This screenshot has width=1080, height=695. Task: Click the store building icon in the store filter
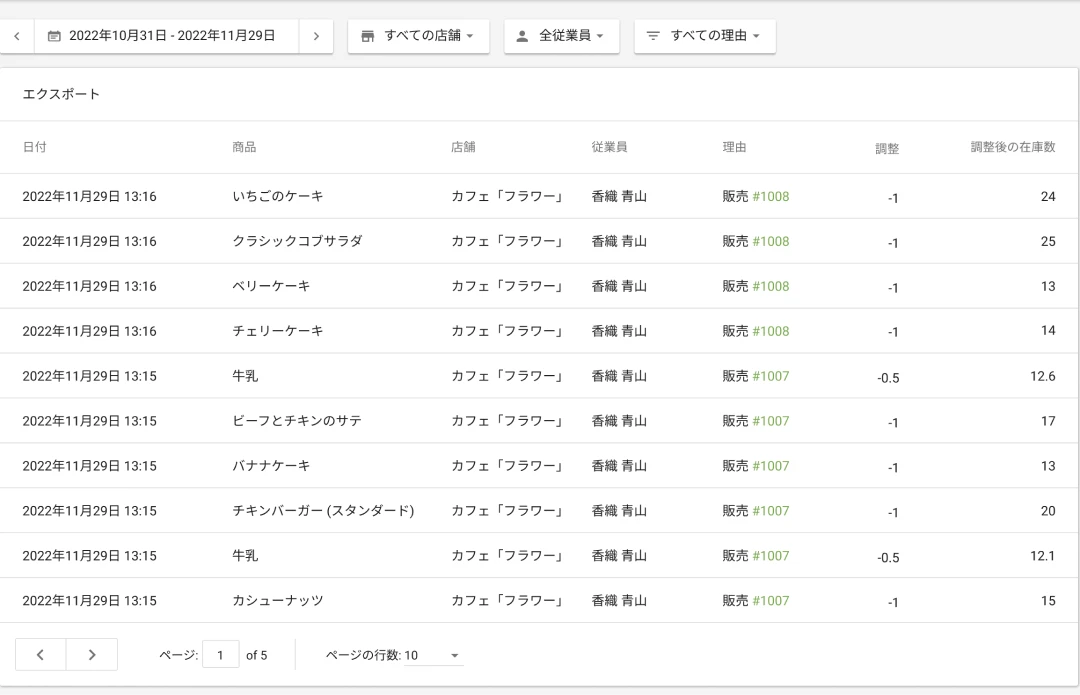[366, 36]
